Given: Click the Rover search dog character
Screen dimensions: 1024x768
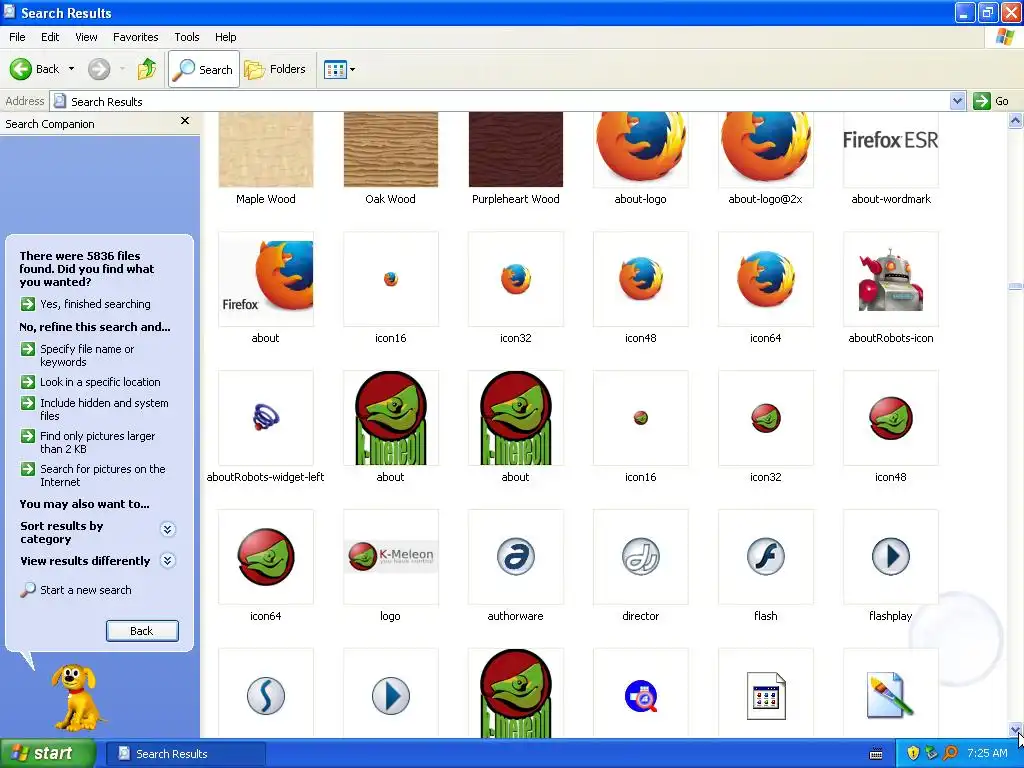Looking at the screenshot, I should pyautogui.click(x=77, y=697).
